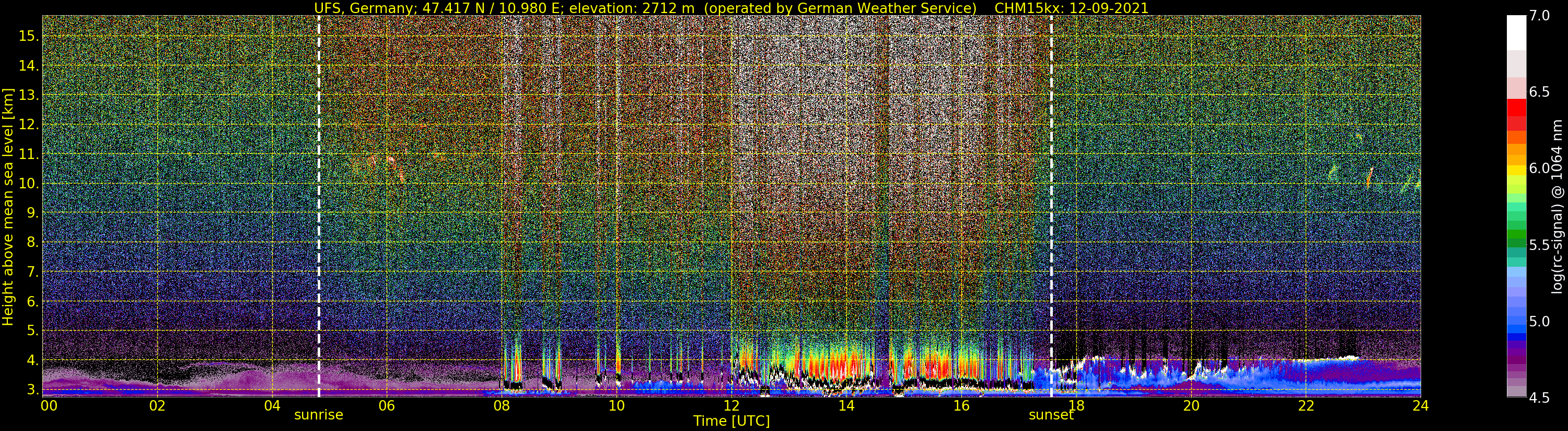Viewport: 1568px width, 431px height.
Task: Click the 15. km height tick label
Action: click(x=29, y=36)
